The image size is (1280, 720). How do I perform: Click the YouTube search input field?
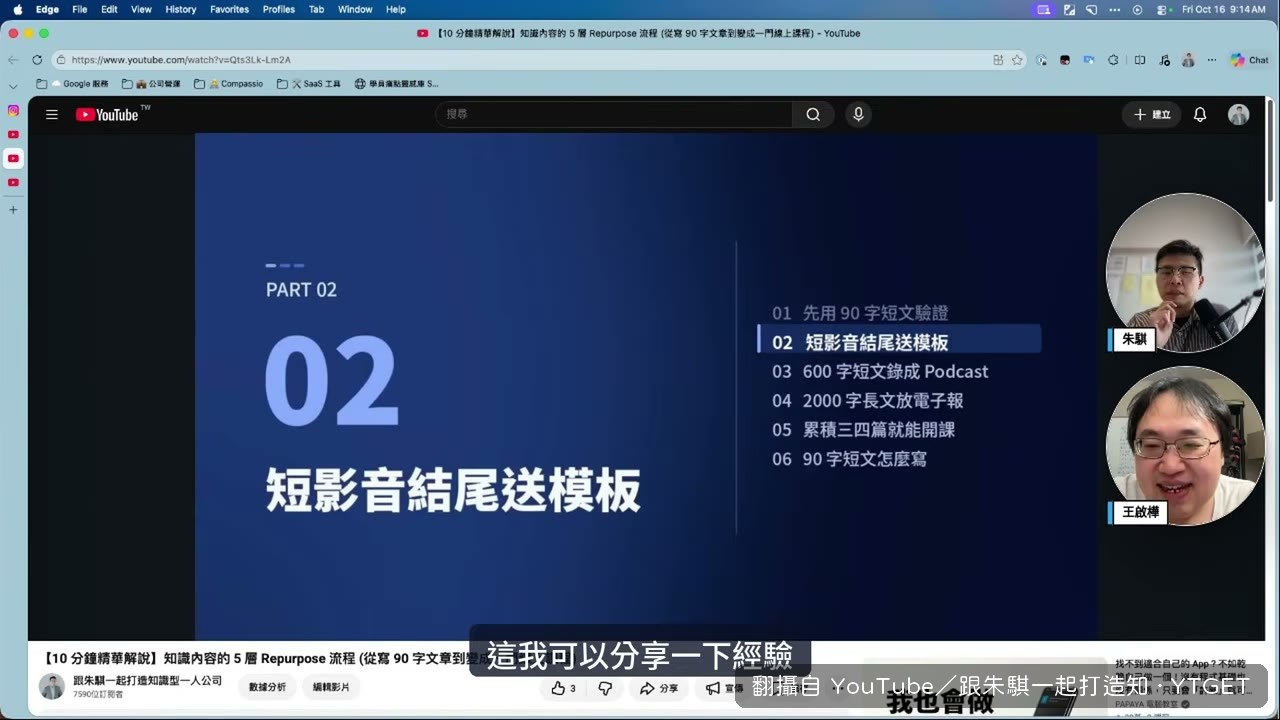pos(614,115)
